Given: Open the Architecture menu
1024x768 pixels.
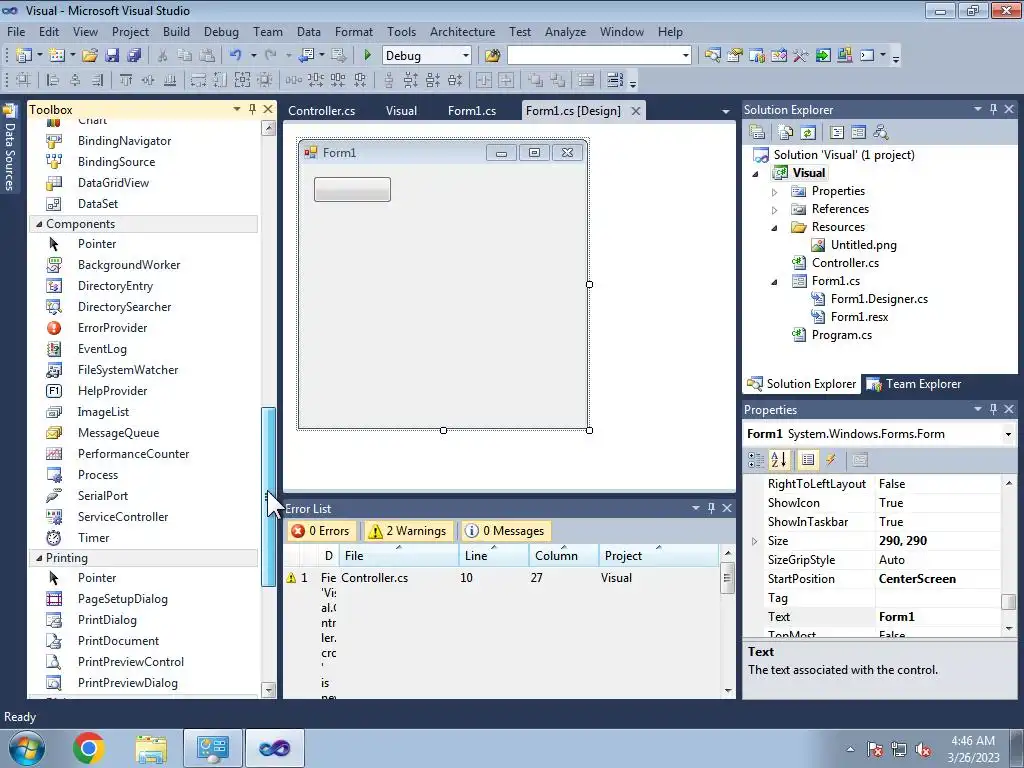Looking at the screenshot, I should click(462, 31).
